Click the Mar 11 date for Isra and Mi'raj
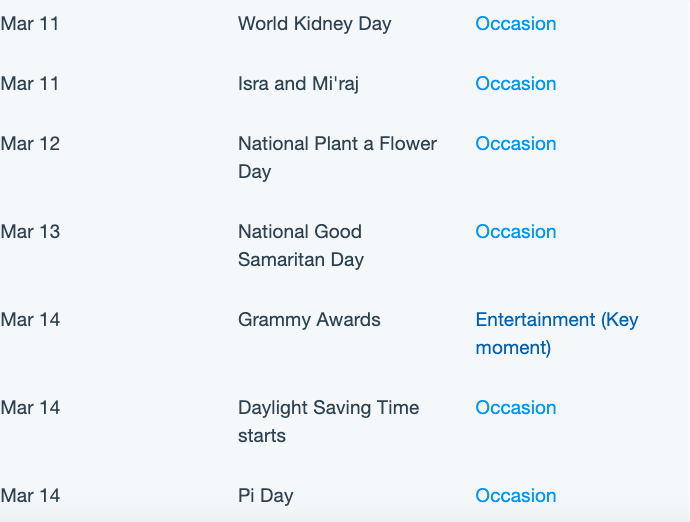The height and width of the screenshot is (522, 690). (29, 84)
